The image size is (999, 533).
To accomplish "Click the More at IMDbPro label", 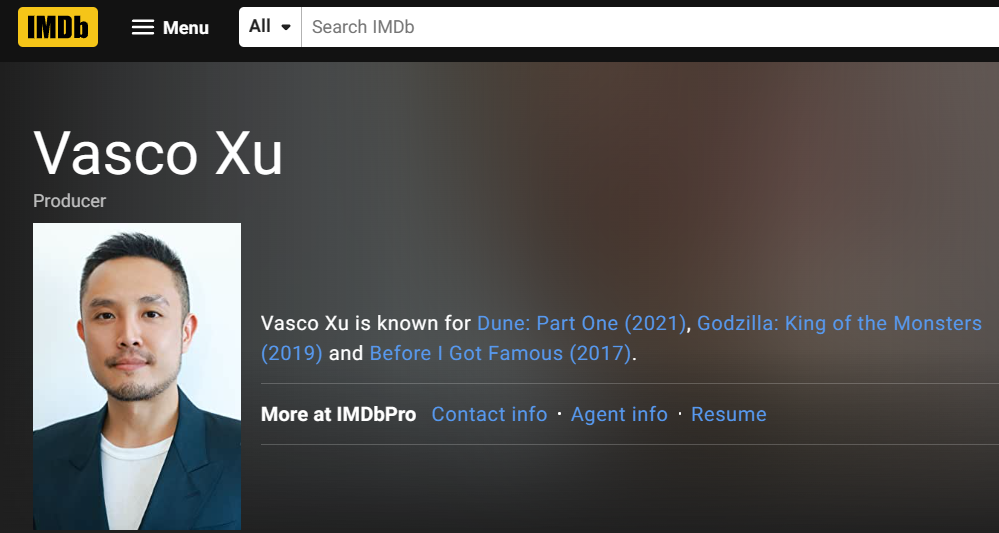I will tap(338, 414).
